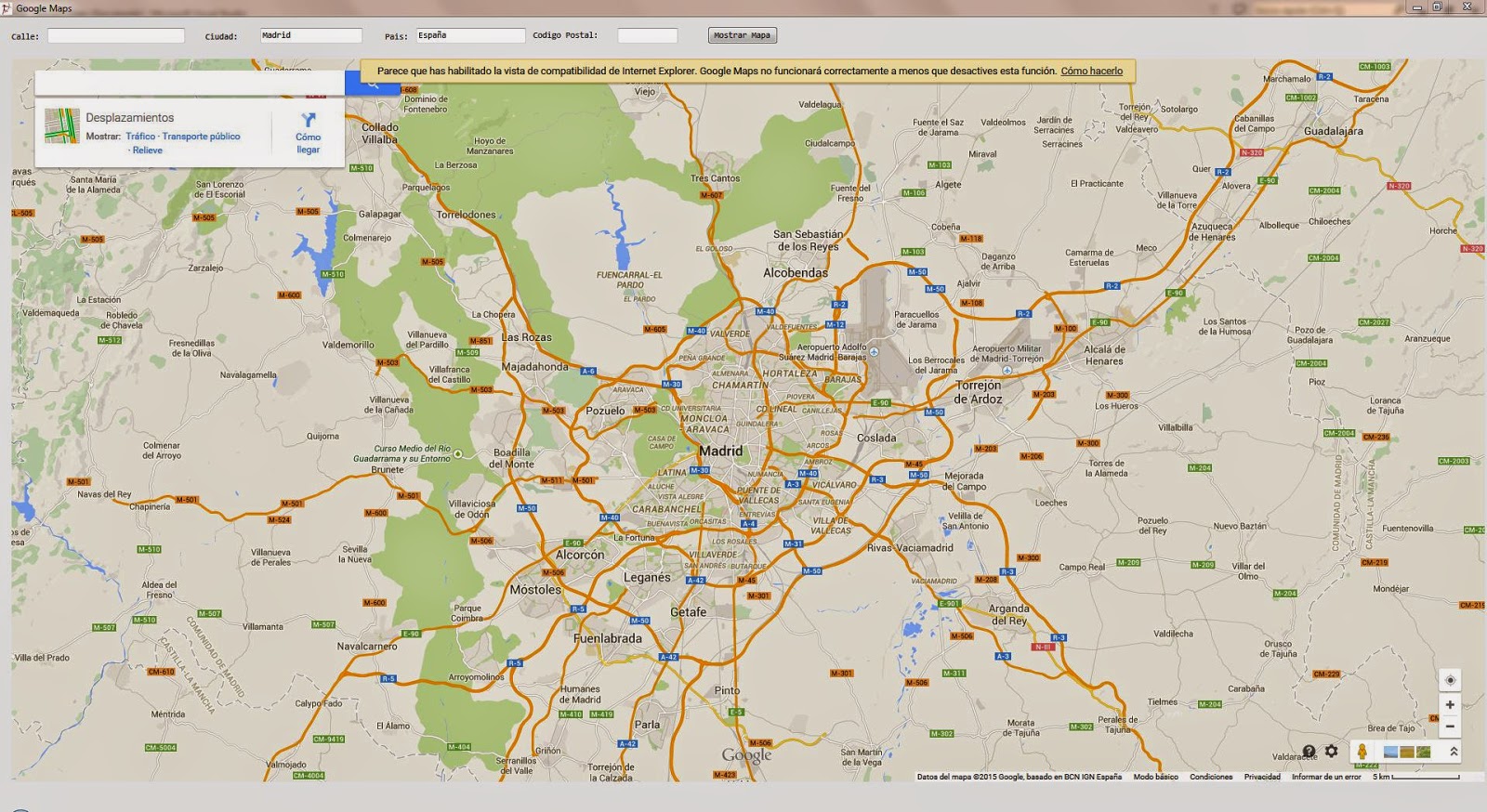Open the yellow field photo thumbnail
Viewport: 1487px width, 812px height.
point(1407,752)
